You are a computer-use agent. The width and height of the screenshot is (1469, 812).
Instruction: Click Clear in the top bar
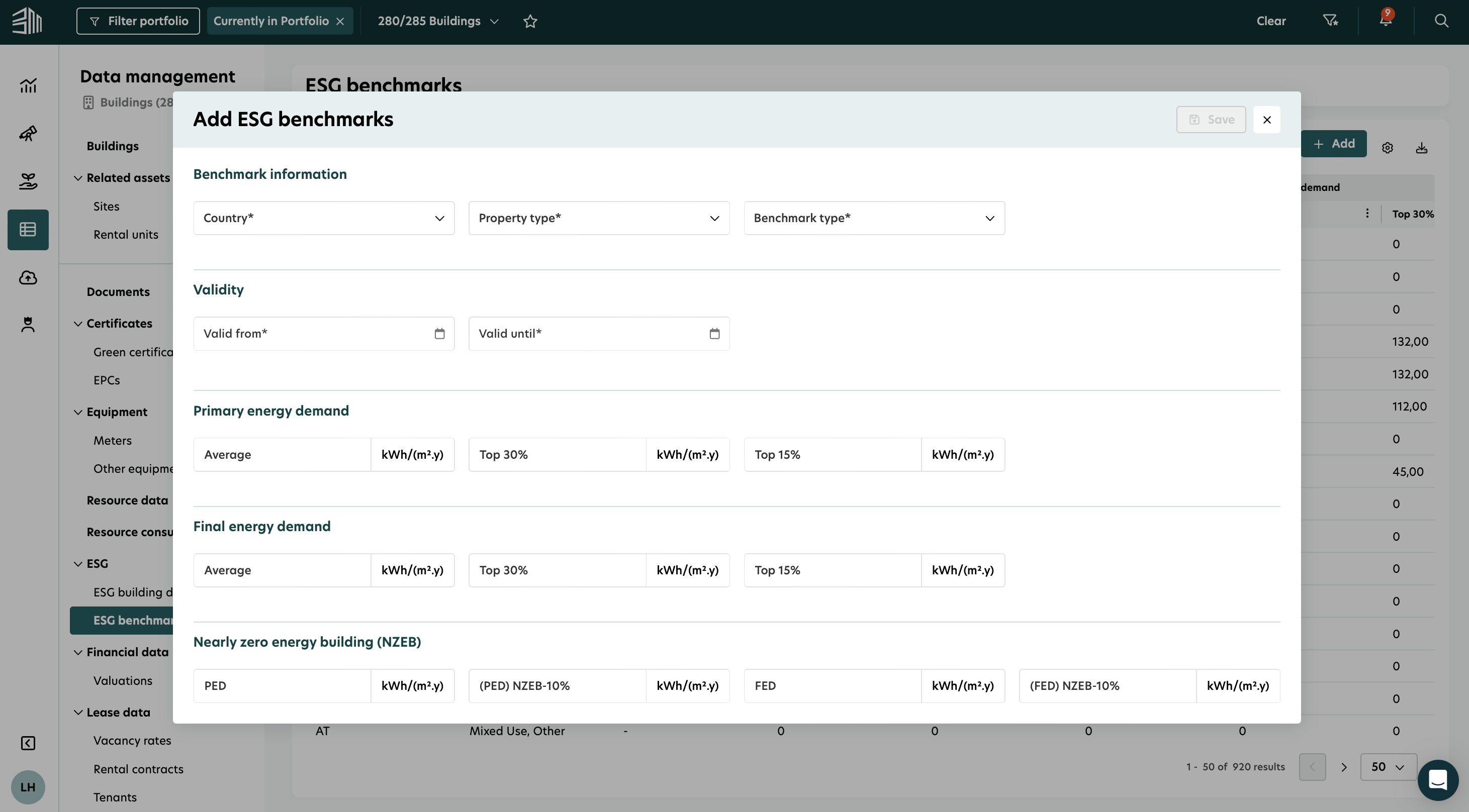coord(1270,21)
